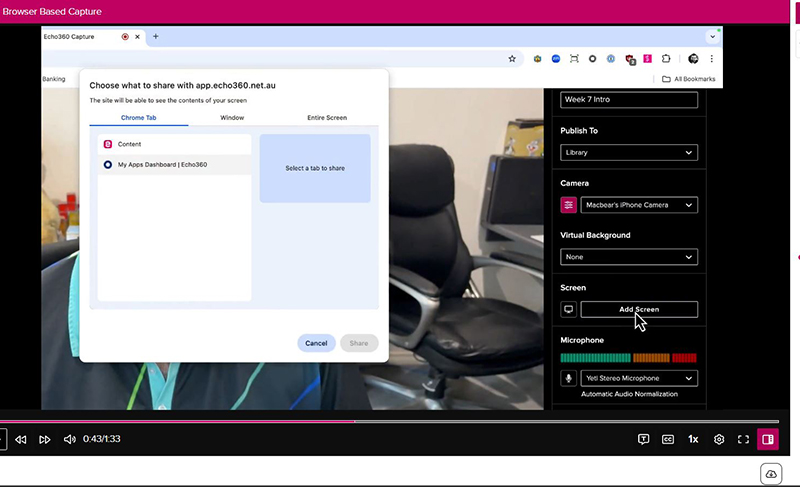
Task: Open player settings gear
Action: 719,439
